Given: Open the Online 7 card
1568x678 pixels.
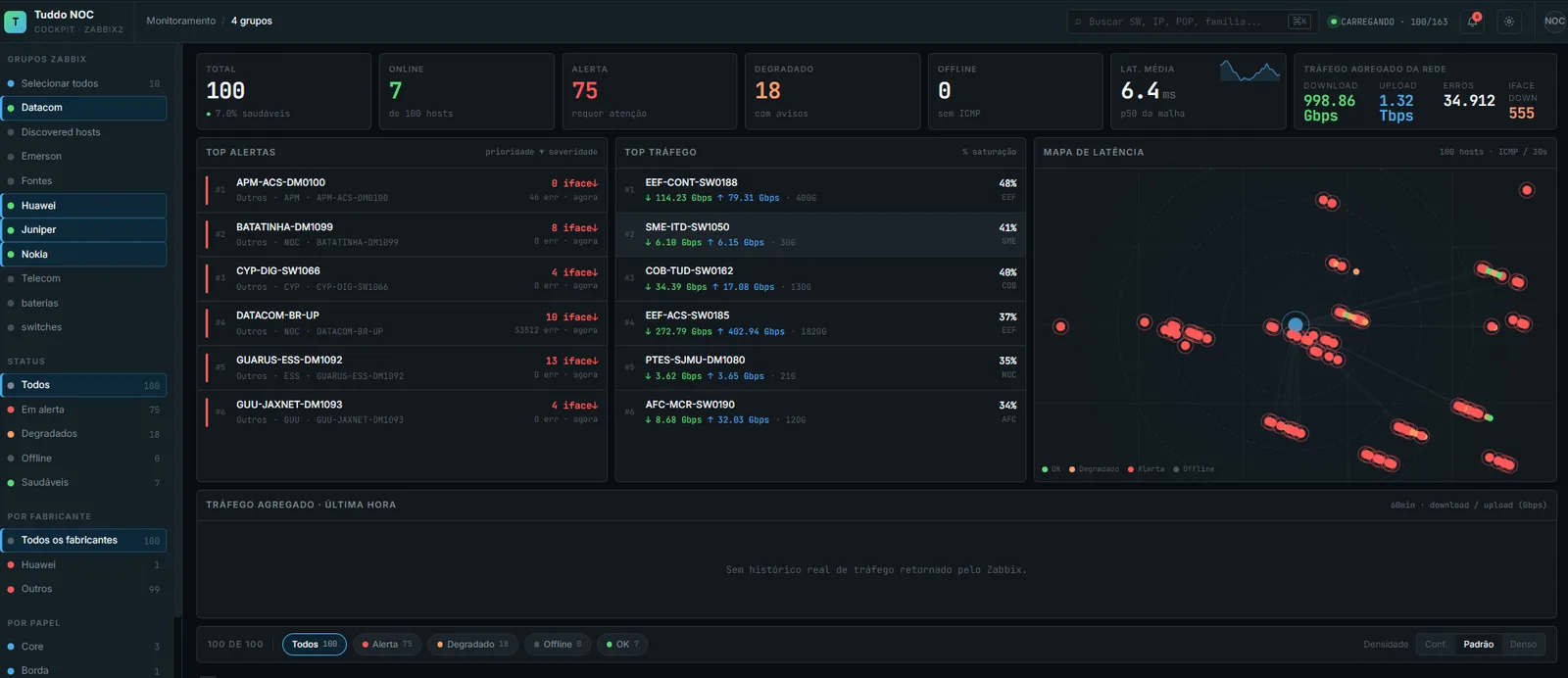Looking at the screenshot, I should (466, 91).
